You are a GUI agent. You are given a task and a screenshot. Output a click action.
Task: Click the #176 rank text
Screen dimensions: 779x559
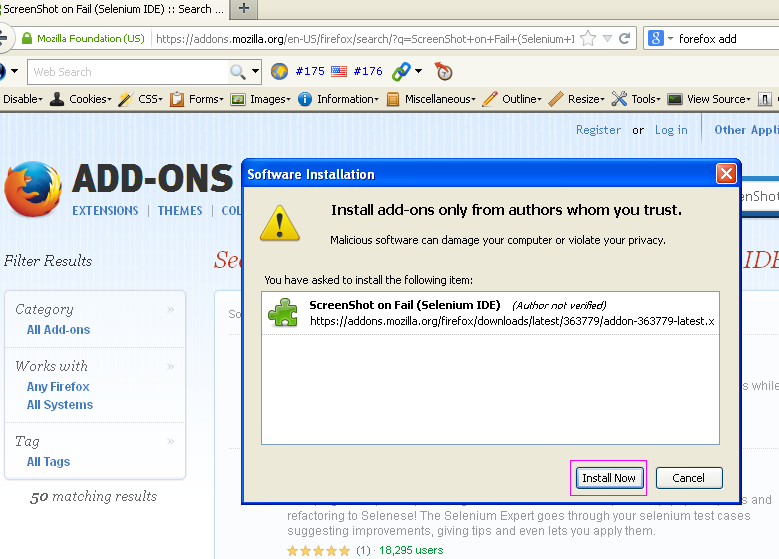(x=368, y=72)
